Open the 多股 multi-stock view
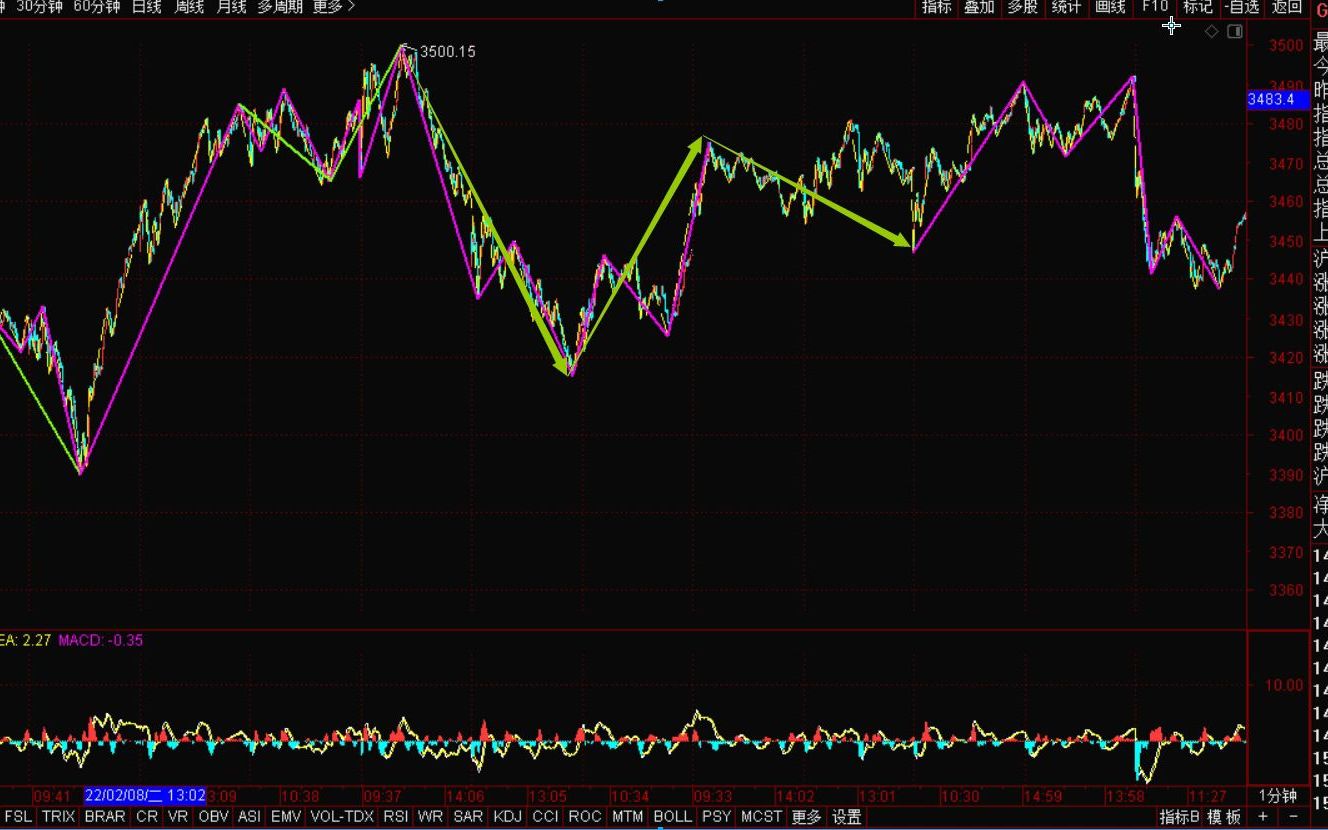This screenshot has height=830, width=1328. click(1022, 7)
